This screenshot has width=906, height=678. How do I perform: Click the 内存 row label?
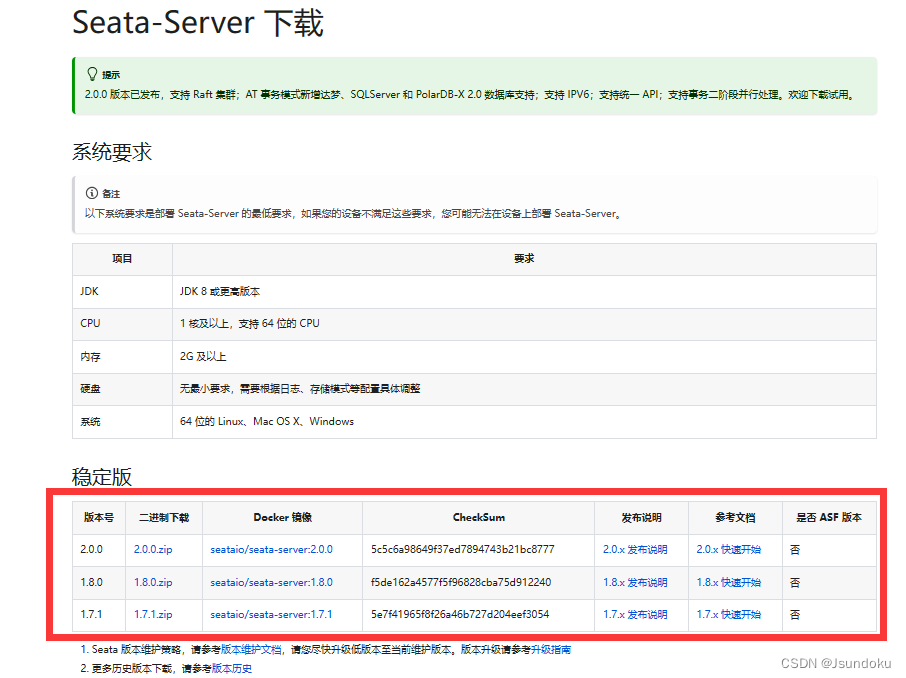[90, 357]
